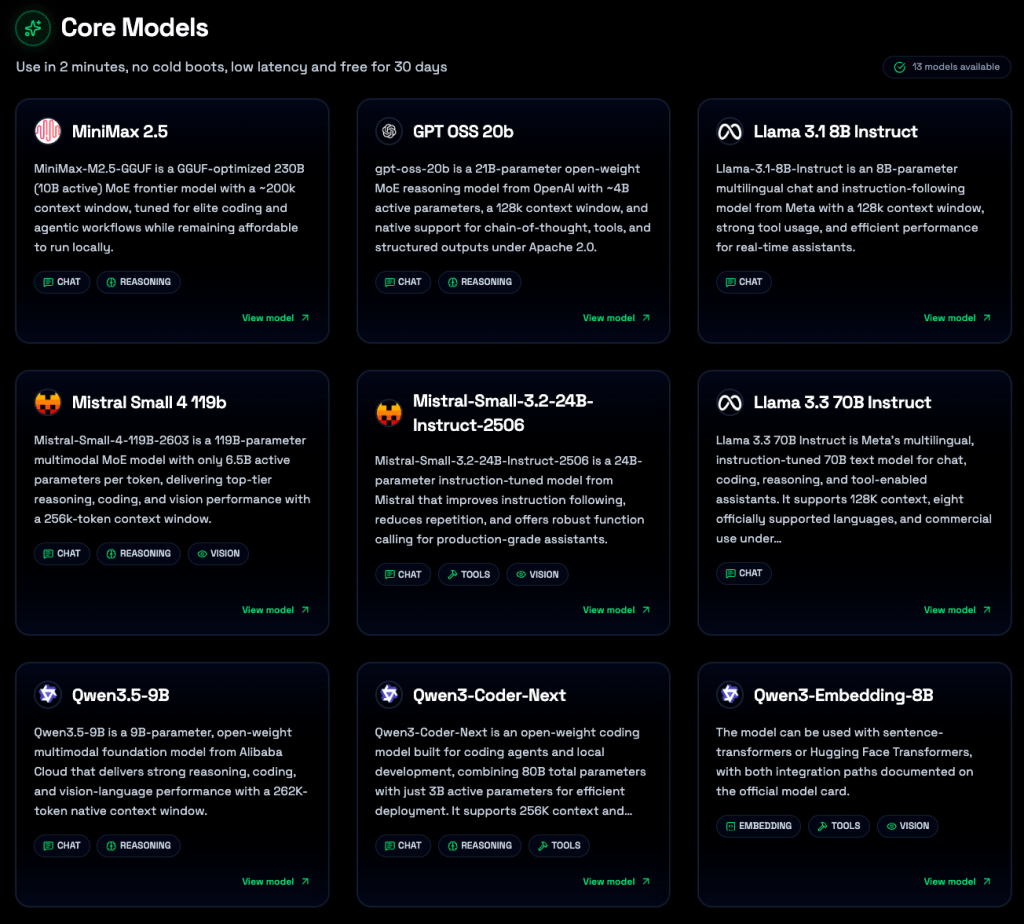Toggle the REASONING badge on GPT OSS 20b

479,282
